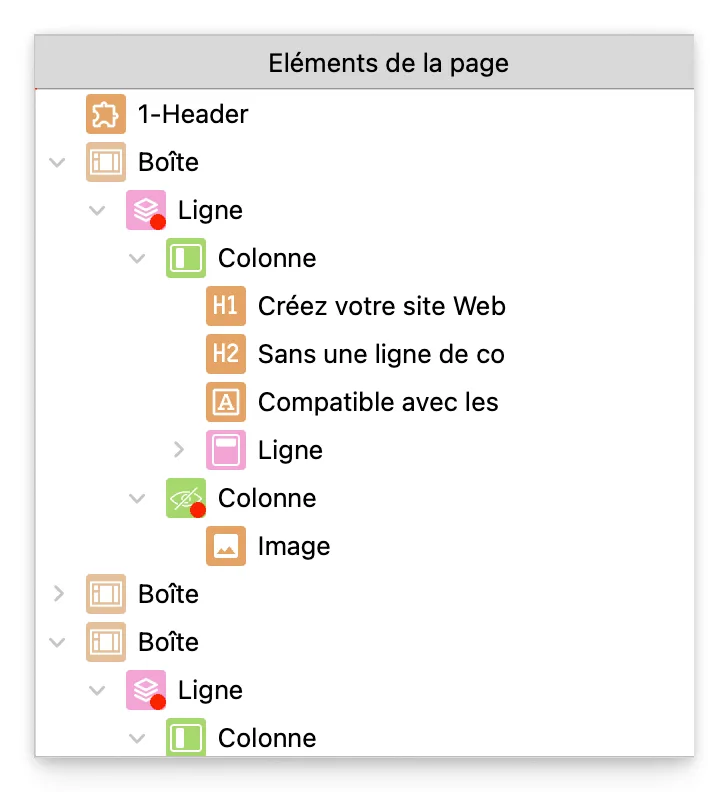This screenshot has width=728, height=792.
Task: Click the stacked layers icon of first Ligne
Action: (145, 210)
